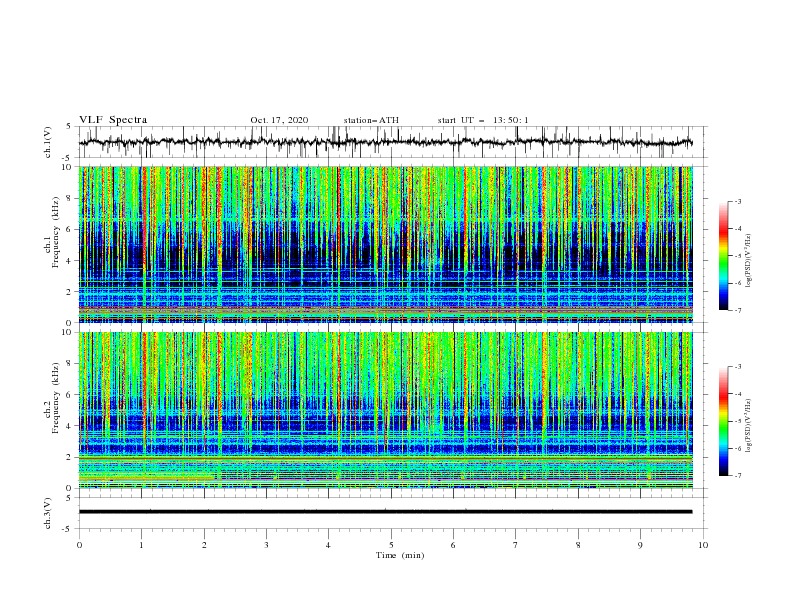Image resolution: width=792 pixels, height=612 pixels.
Task: Click the "VLF Spectra" plot title
Action: point(113,120)
